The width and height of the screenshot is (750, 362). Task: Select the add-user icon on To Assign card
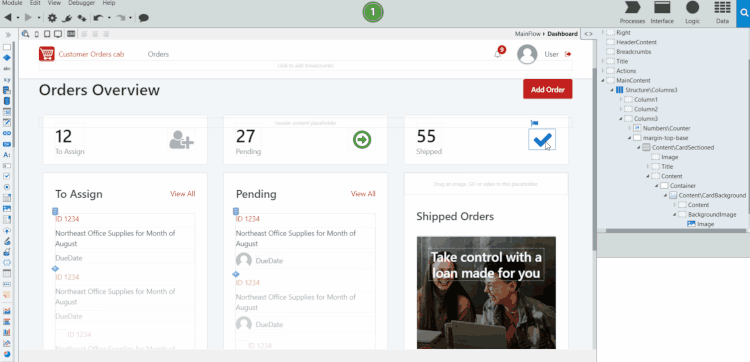181,139
